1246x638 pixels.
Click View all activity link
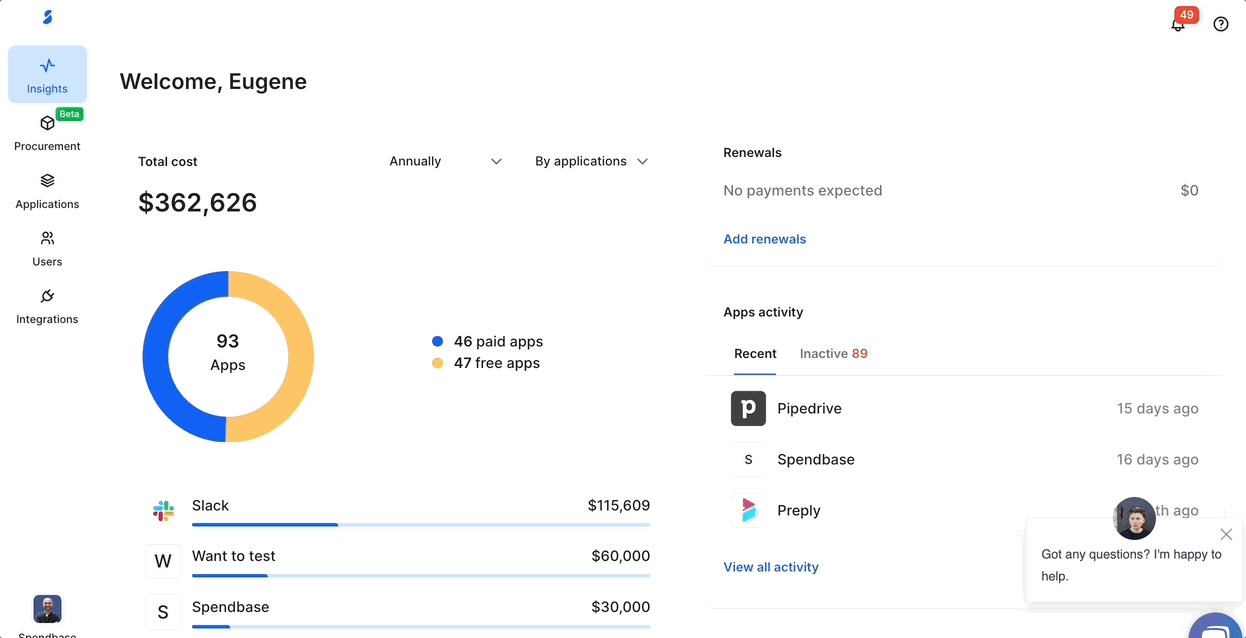click(771, 567)
